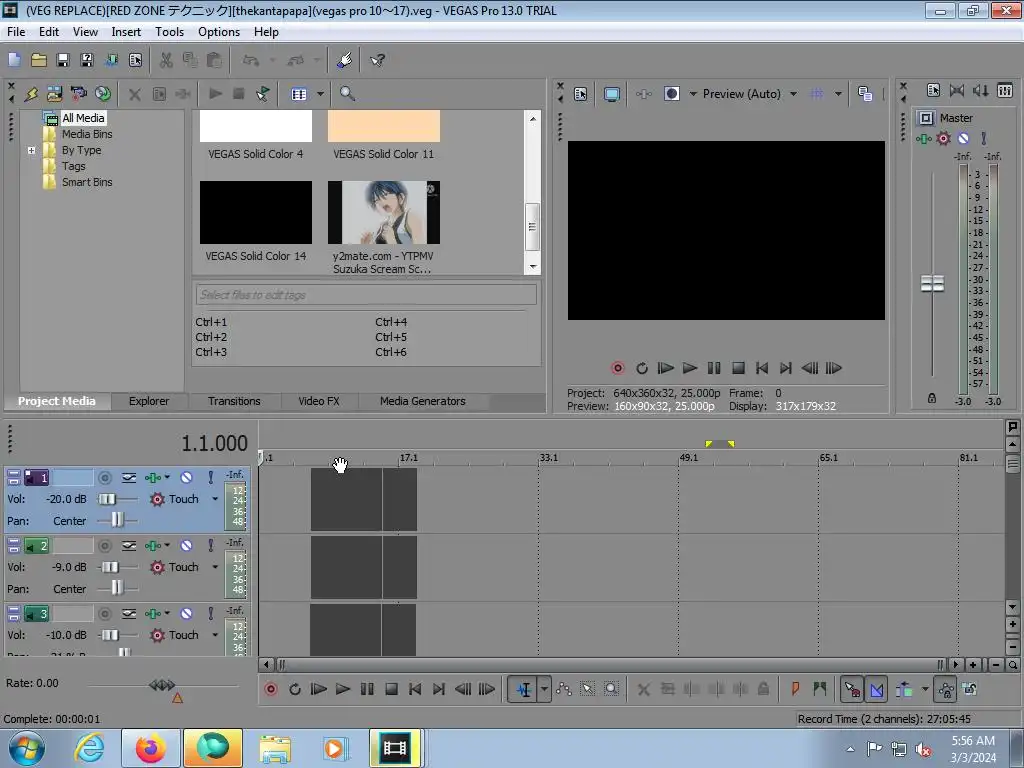Click the Dim Output speaker icon
The width and height of the screenshot is (1024, 768).
pos(980,91)
